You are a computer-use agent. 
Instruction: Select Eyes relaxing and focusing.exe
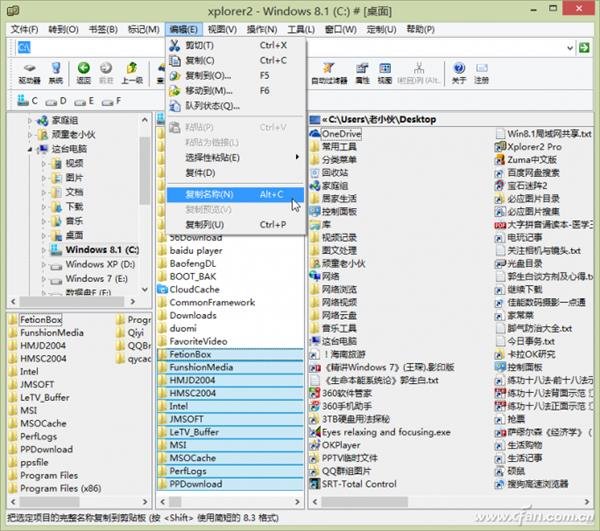pyautogui.click(x=380, y=432)
